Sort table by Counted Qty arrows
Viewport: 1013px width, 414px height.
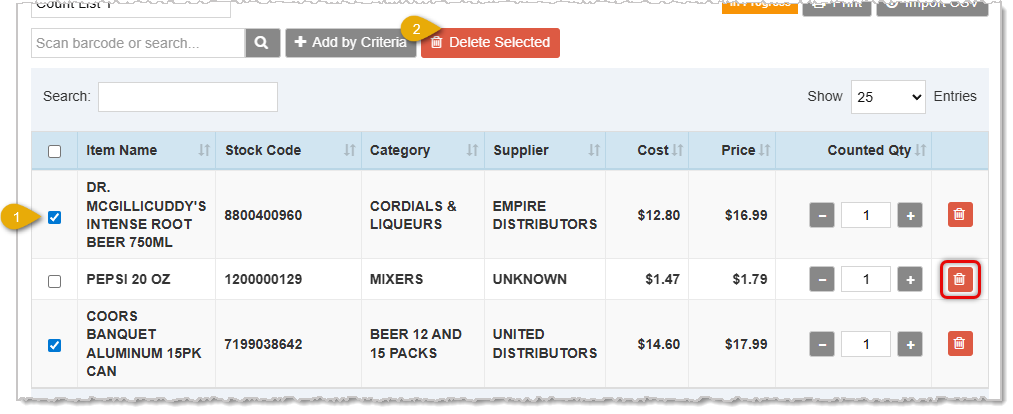[920, 150]
